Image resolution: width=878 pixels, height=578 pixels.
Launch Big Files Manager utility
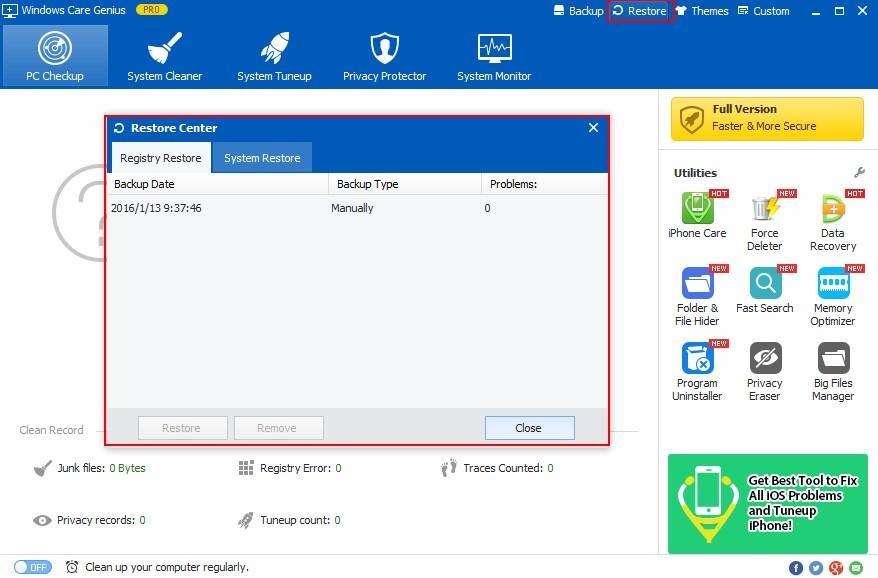pos(833,371)
